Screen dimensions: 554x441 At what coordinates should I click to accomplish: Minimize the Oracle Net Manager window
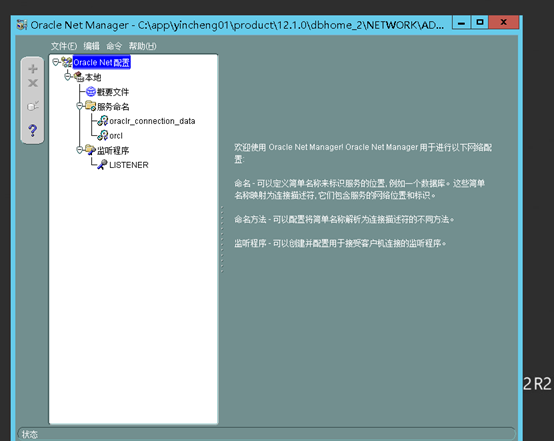pos(461,23)
